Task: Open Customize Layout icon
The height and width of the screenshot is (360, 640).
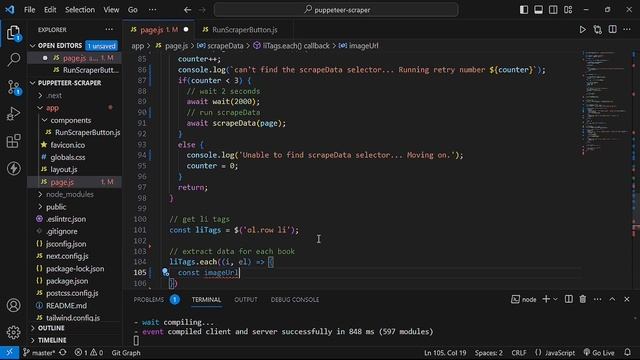Action: point(568,10)
